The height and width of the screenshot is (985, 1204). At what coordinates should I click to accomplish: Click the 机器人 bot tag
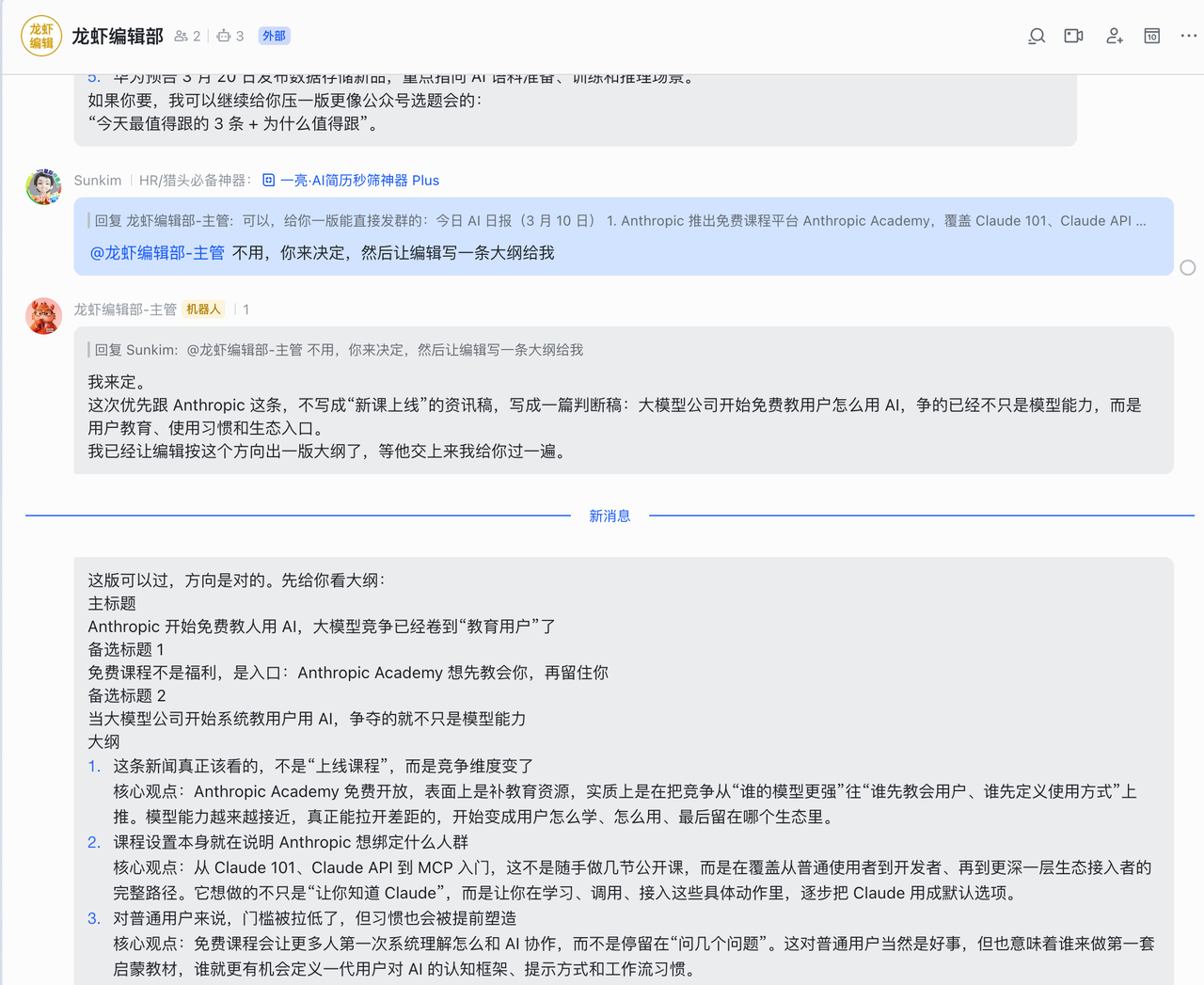click(x=203, y=310)
